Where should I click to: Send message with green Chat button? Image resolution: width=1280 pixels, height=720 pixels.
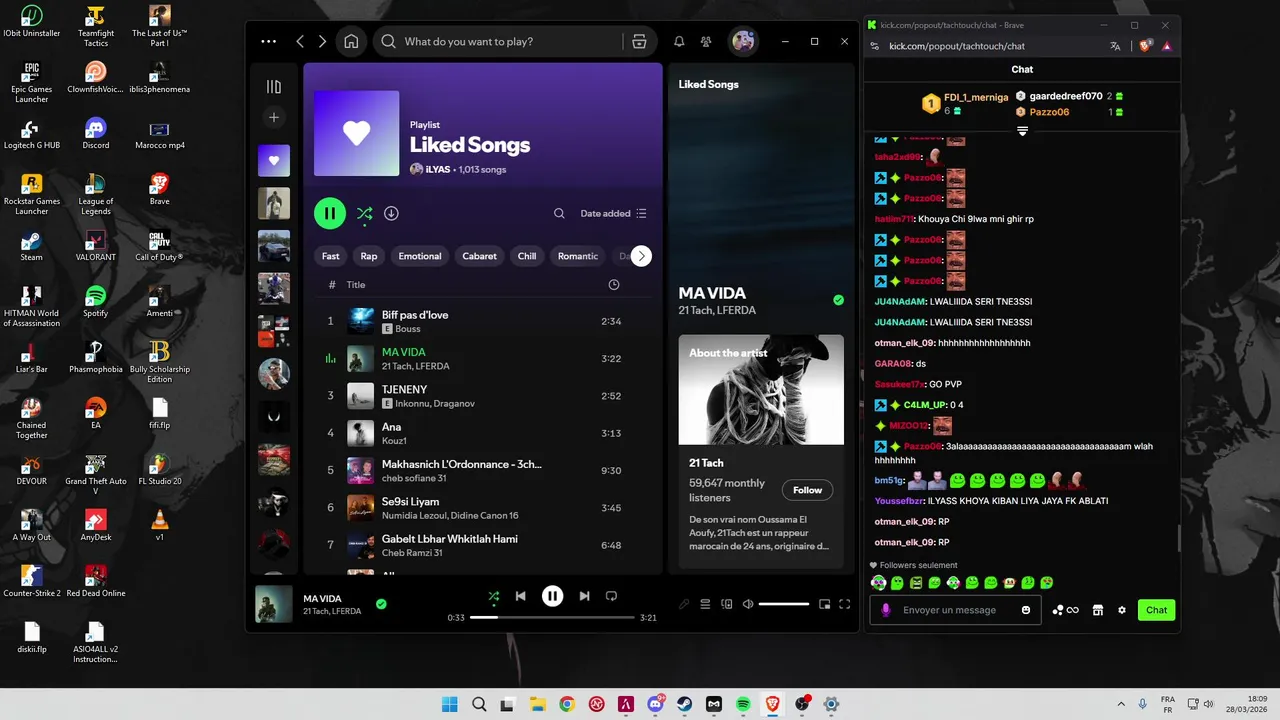(1156, 610)
